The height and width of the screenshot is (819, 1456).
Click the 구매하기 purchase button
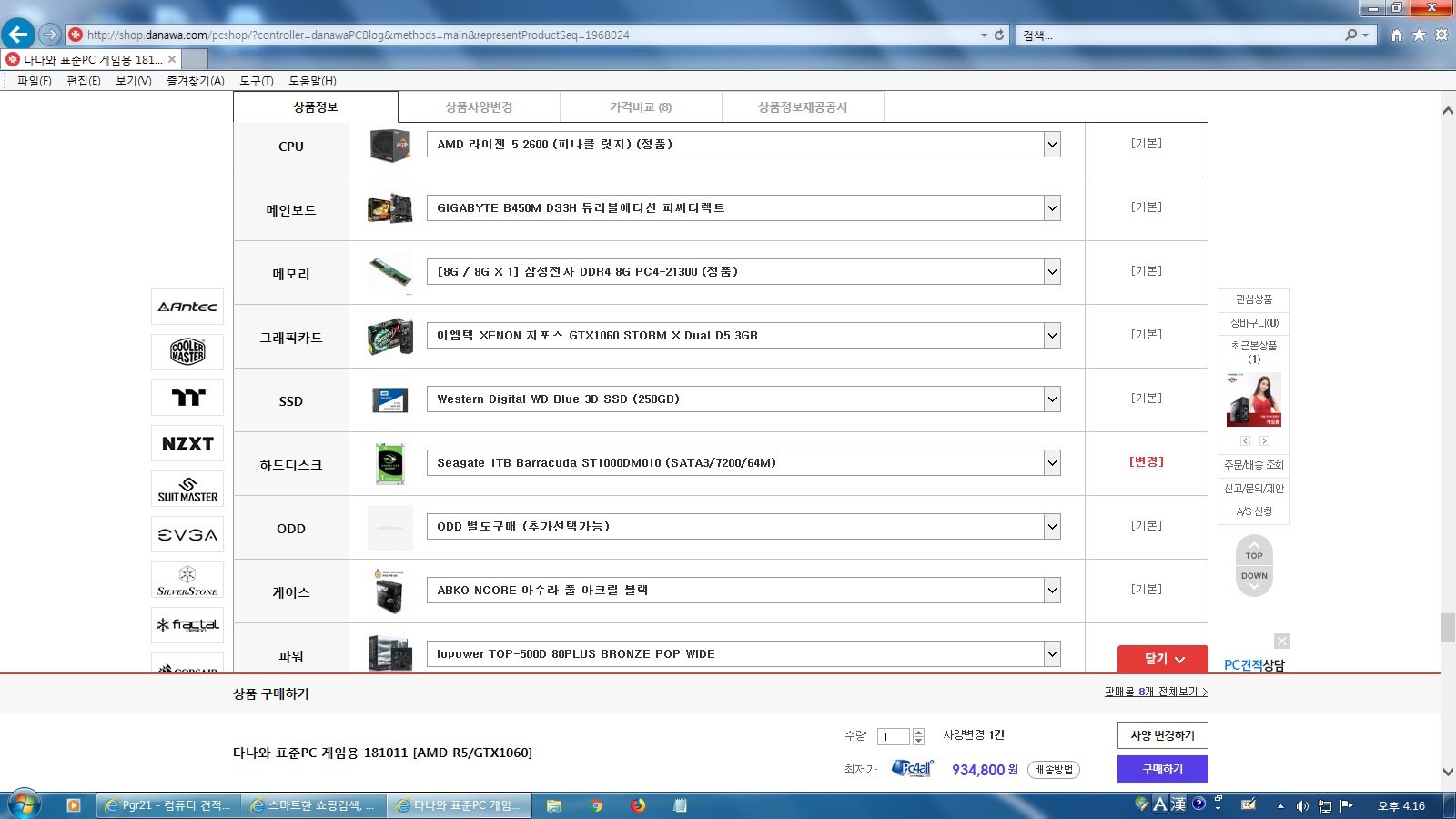1163,769
